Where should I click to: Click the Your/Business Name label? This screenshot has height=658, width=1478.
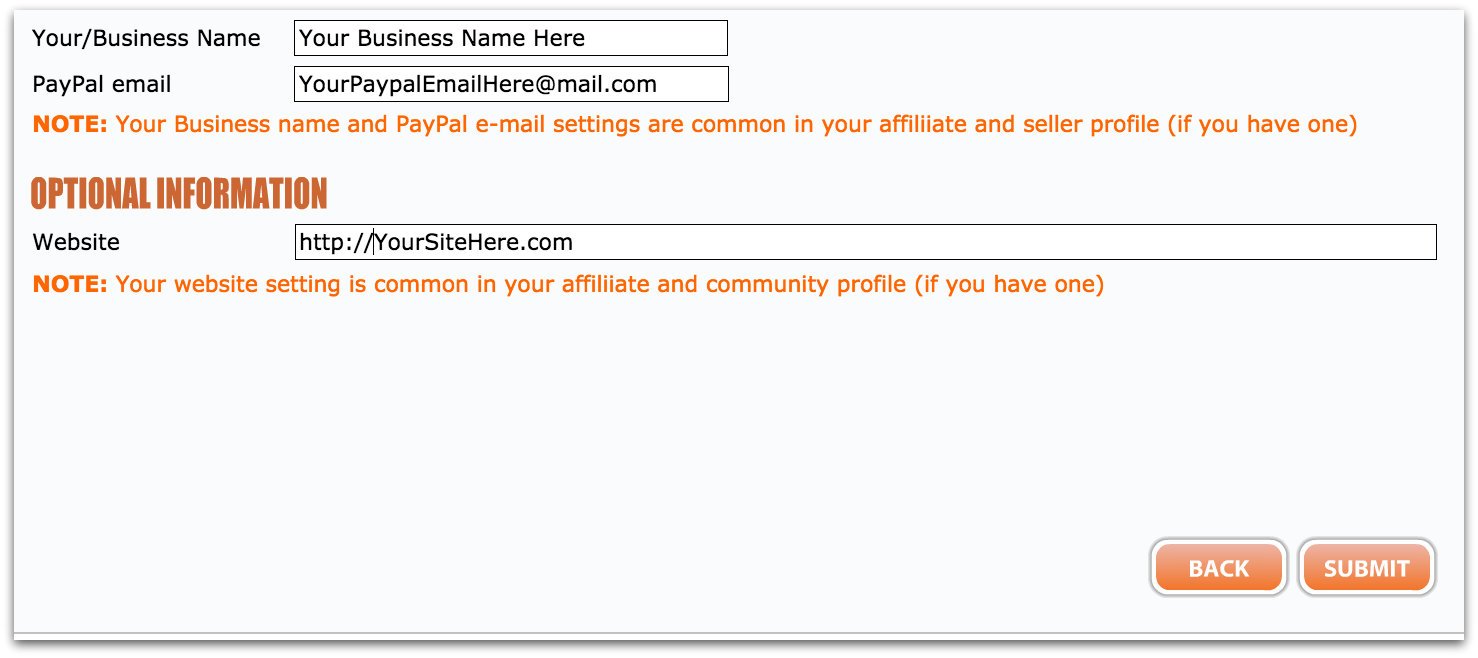coord(146,38)
